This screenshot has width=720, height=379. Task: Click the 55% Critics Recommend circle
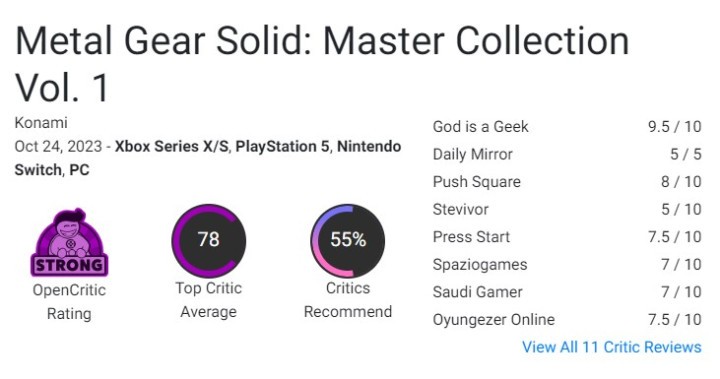(348, 241)
